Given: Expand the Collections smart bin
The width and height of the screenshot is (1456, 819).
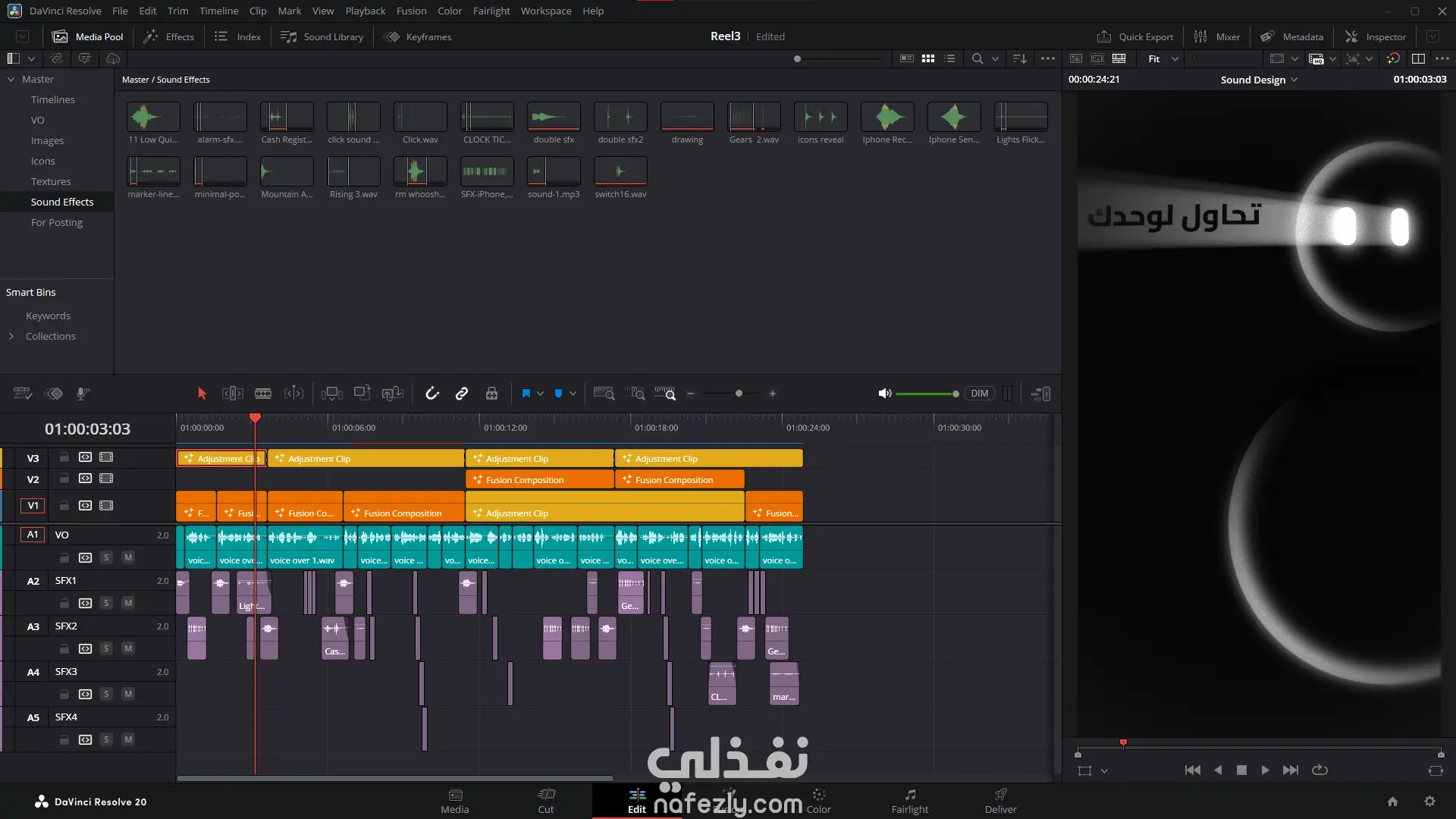Looking at the screenshot, I should pos(11,336).
